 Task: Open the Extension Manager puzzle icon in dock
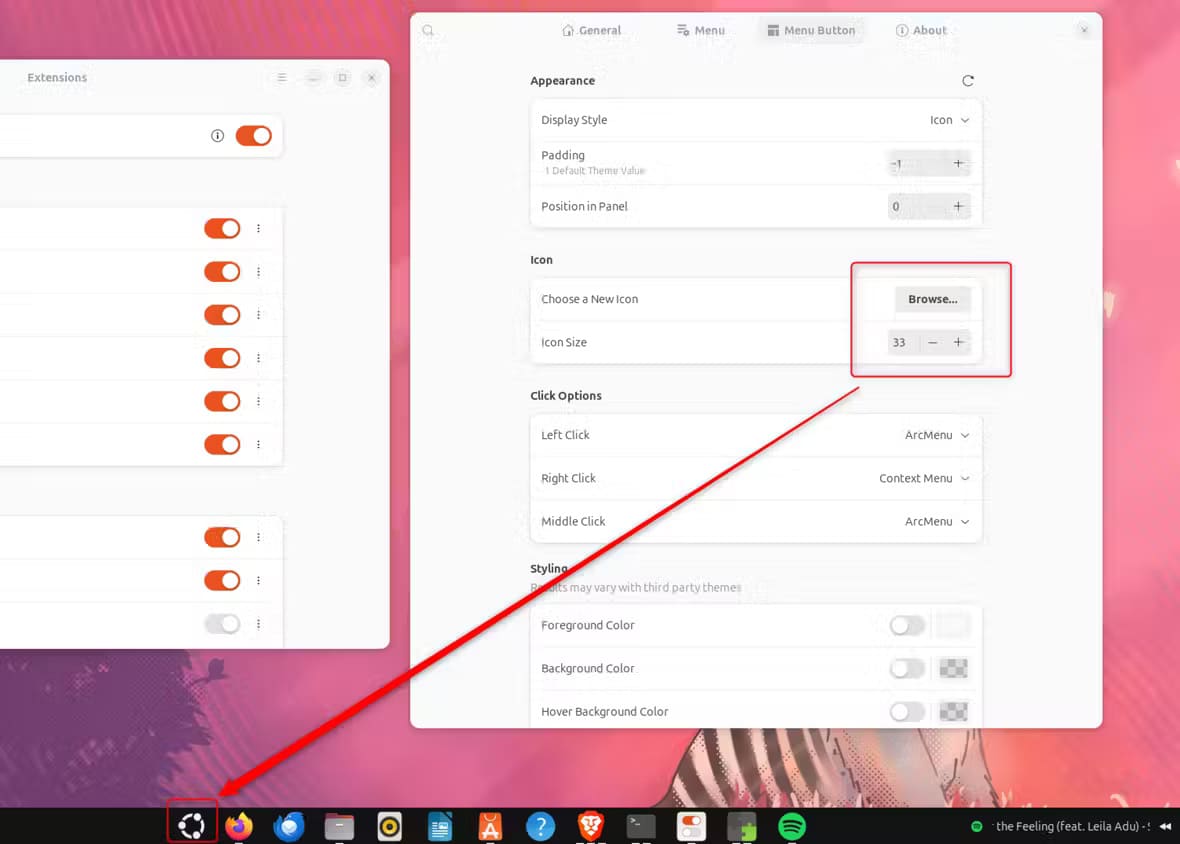[x=741, y=826]
